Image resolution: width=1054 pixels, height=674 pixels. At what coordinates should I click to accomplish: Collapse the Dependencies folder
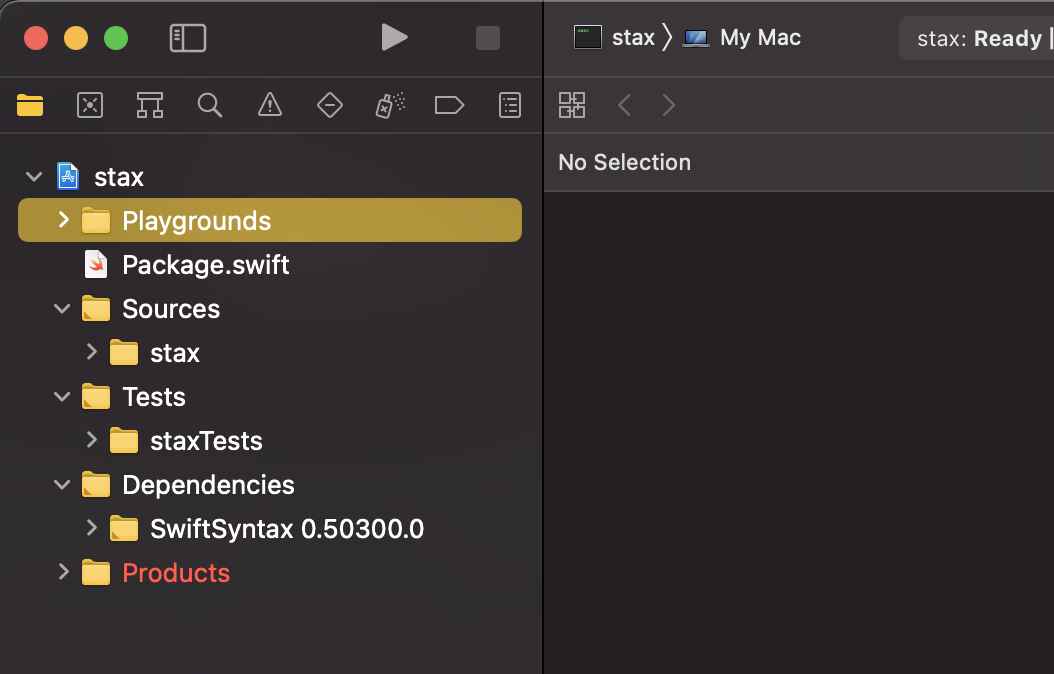point(62,485)
